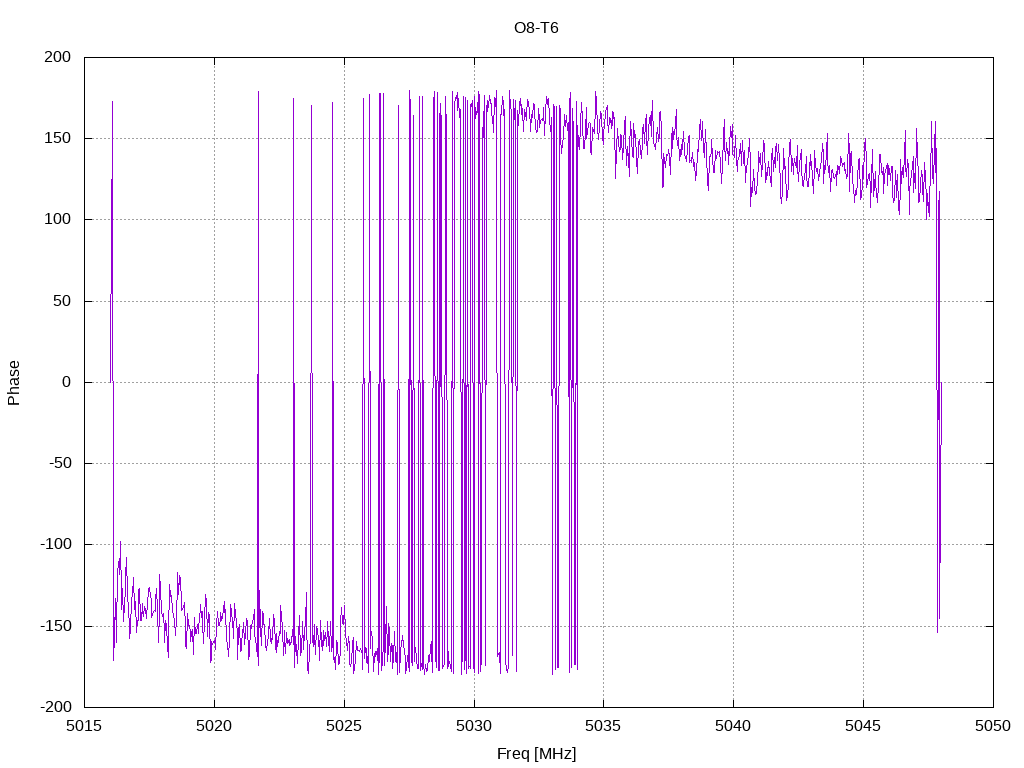
Task: Click the Freq [MHz] x-axis label
Action: (536, 754)
